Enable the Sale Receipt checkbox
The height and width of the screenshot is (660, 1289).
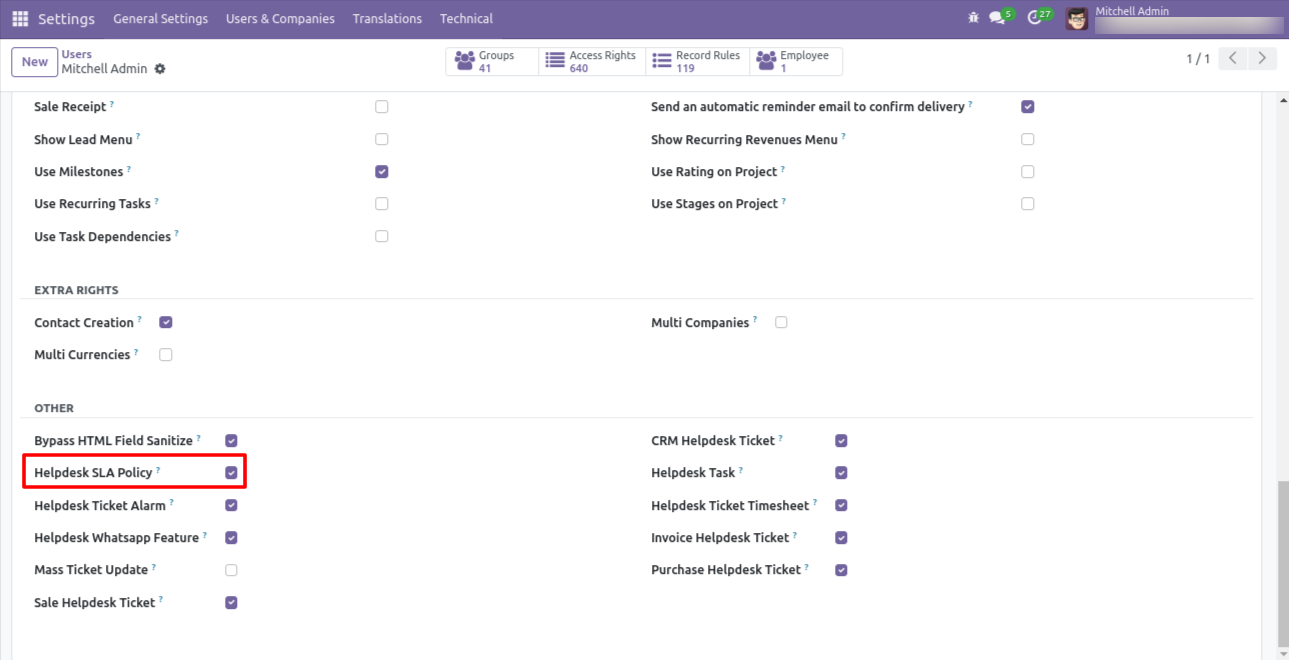[382, 106]
